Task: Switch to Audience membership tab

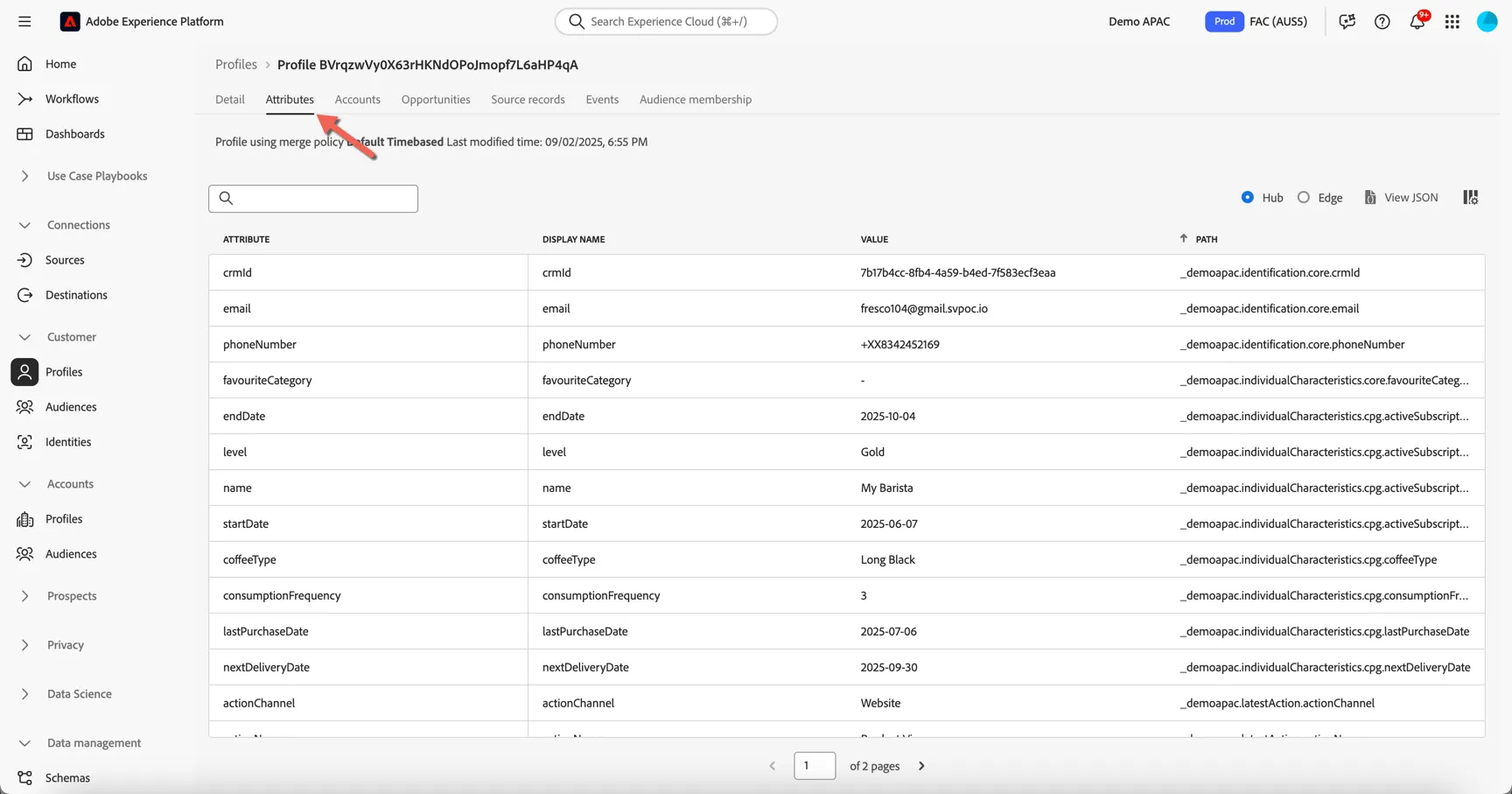Action: (696, 100)
